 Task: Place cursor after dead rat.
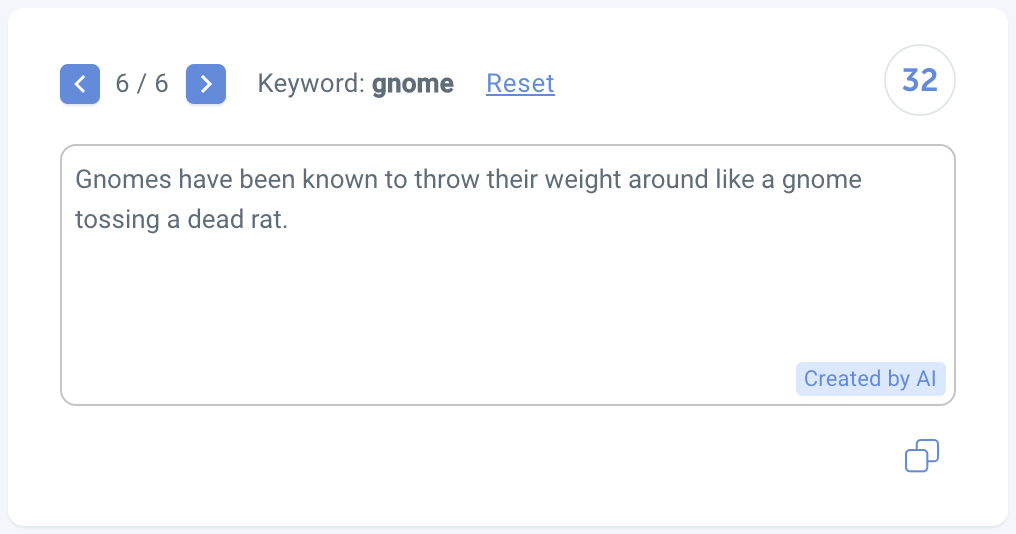[x=287, y=220]
